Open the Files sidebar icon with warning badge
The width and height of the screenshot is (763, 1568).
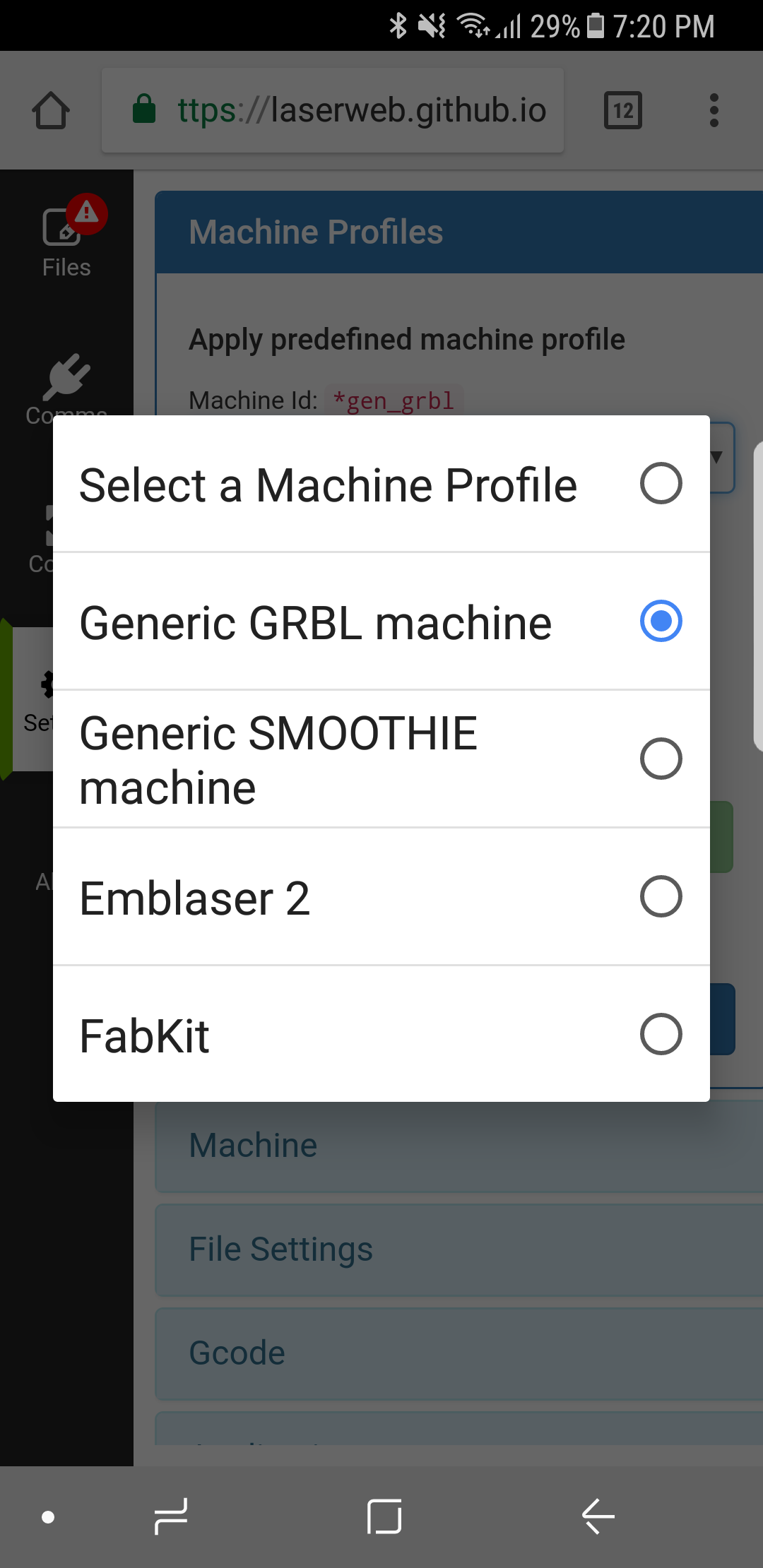click(66, 237)
